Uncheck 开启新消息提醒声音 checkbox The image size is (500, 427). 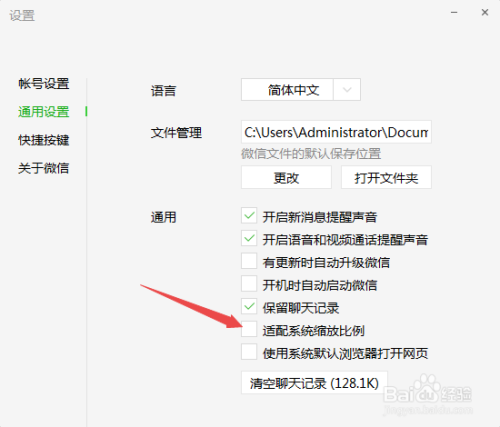pos(249,216)
